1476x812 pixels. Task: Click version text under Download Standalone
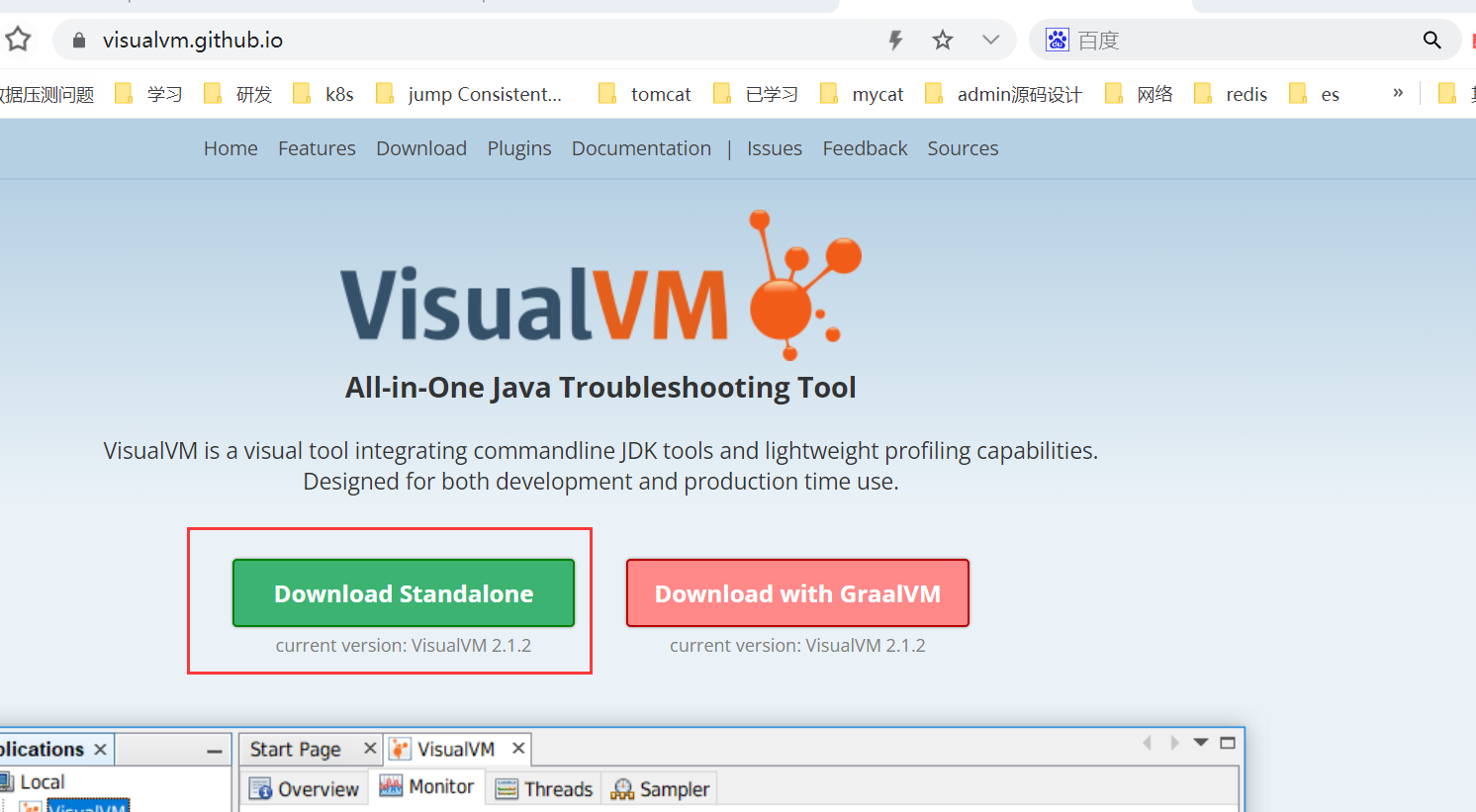404,646
